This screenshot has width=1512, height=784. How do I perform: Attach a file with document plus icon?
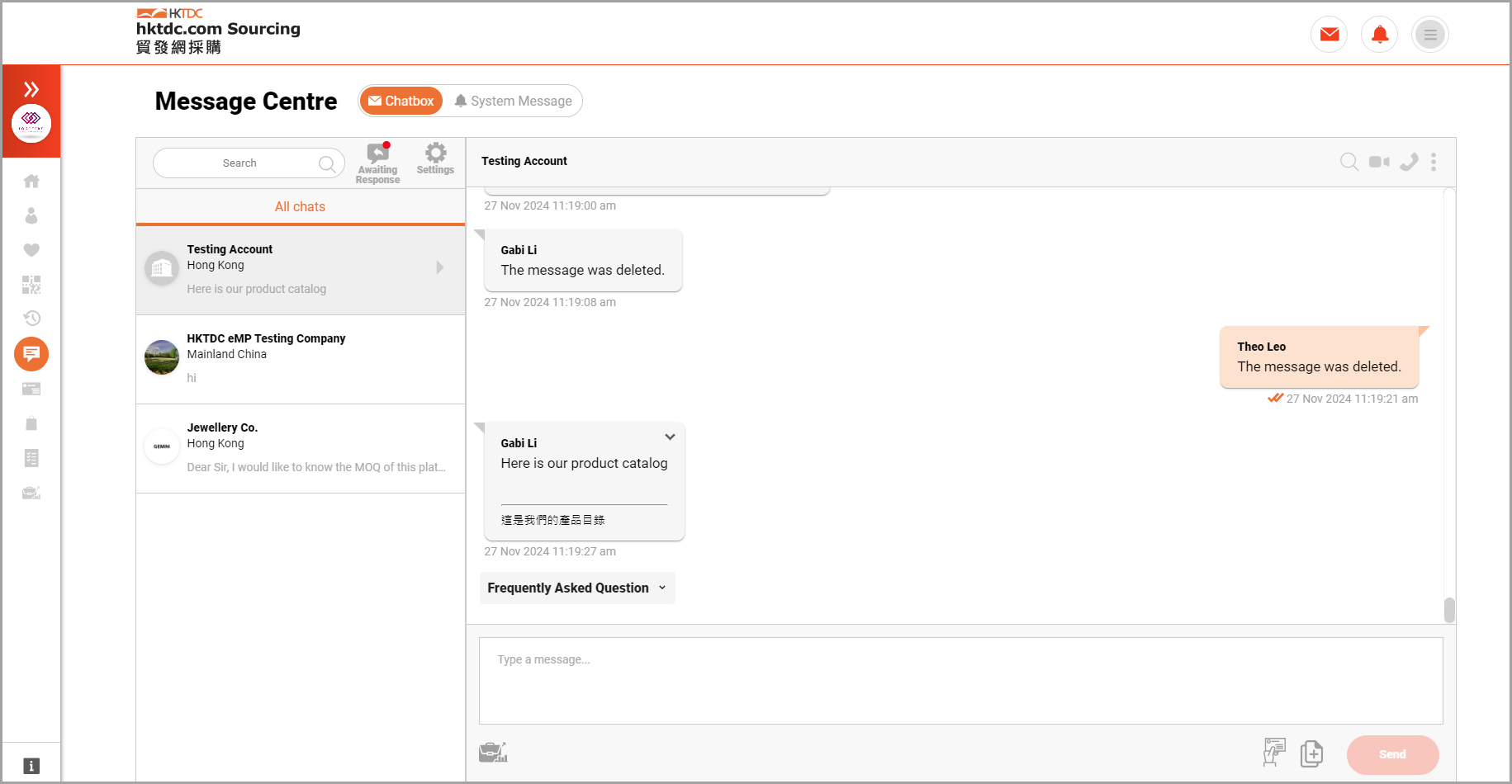click(1311, 753)
